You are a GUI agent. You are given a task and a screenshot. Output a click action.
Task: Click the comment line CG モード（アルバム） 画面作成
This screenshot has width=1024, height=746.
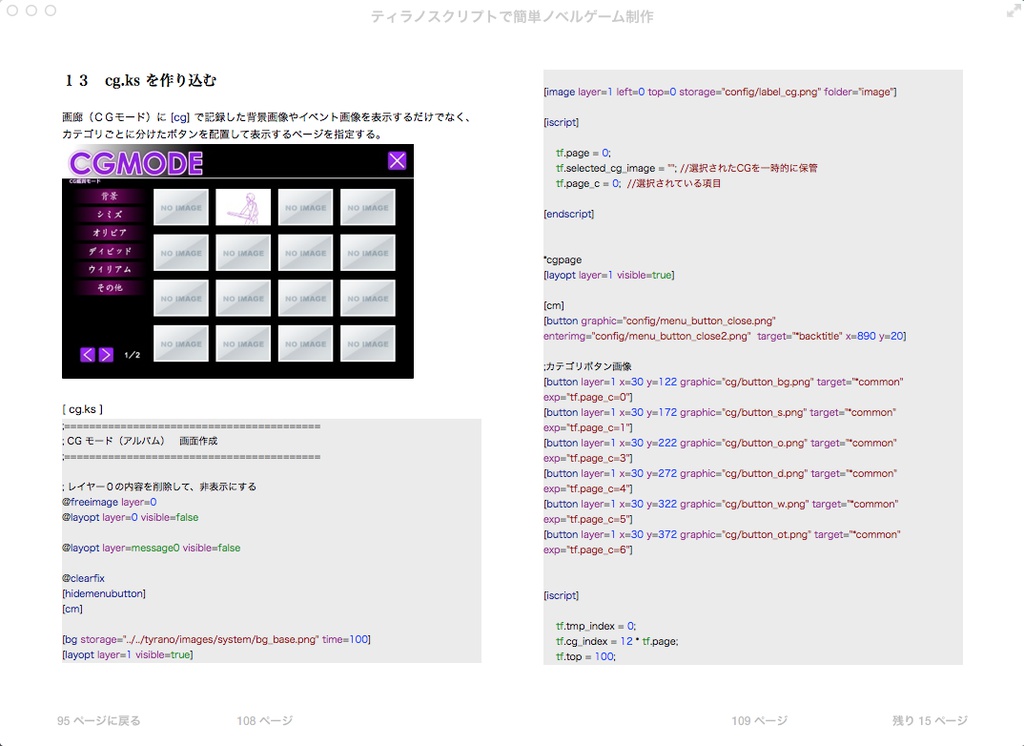(x=140, y=441)
